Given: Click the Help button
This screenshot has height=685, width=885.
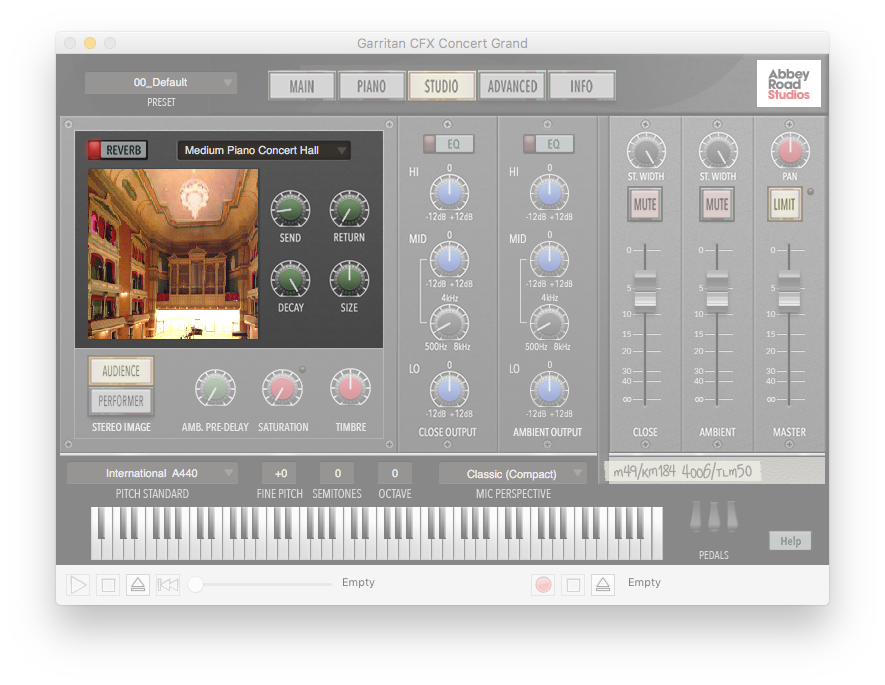Looking at the screenshot, I should tap(790, 541).
